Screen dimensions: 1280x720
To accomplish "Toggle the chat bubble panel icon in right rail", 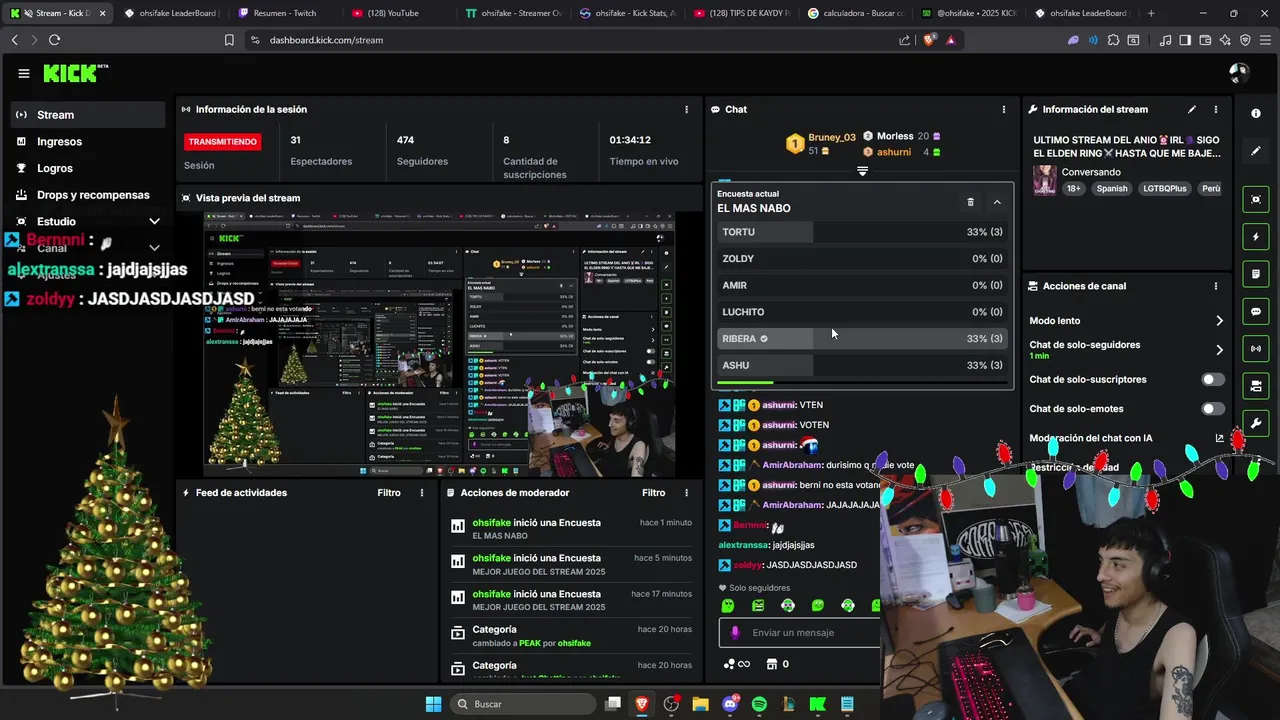I will [1256, 311].
